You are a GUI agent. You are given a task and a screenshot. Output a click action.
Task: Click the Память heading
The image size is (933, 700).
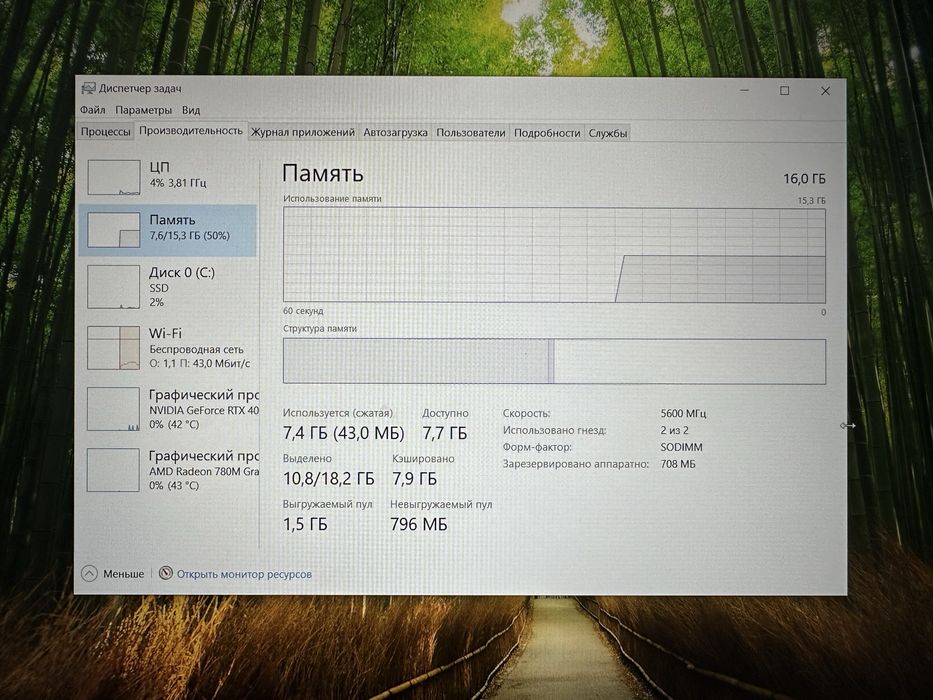[x=323, y=173]
